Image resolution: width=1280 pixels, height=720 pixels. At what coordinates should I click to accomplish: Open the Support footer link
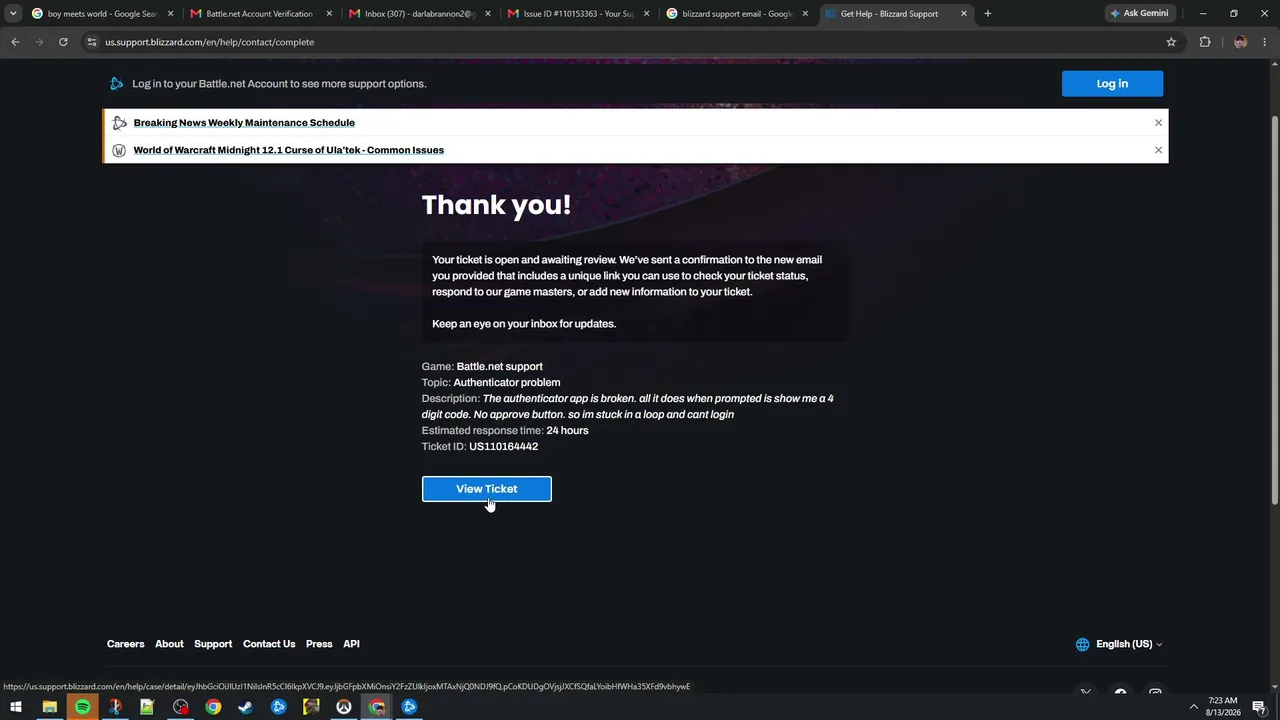click(x=213, y=644)
